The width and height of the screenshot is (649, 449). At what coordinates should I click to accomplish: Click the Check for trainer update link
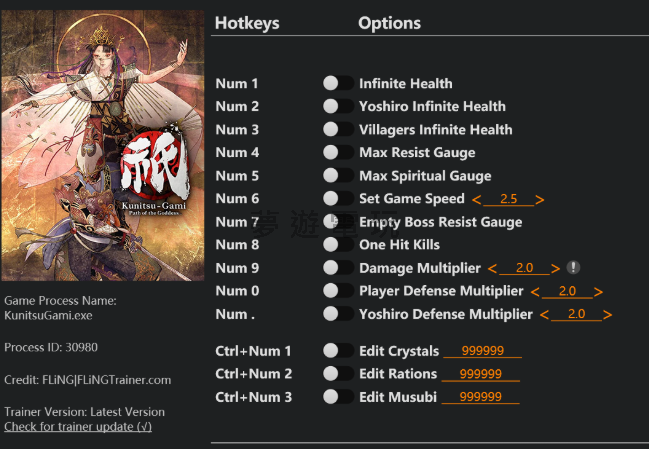78,427
